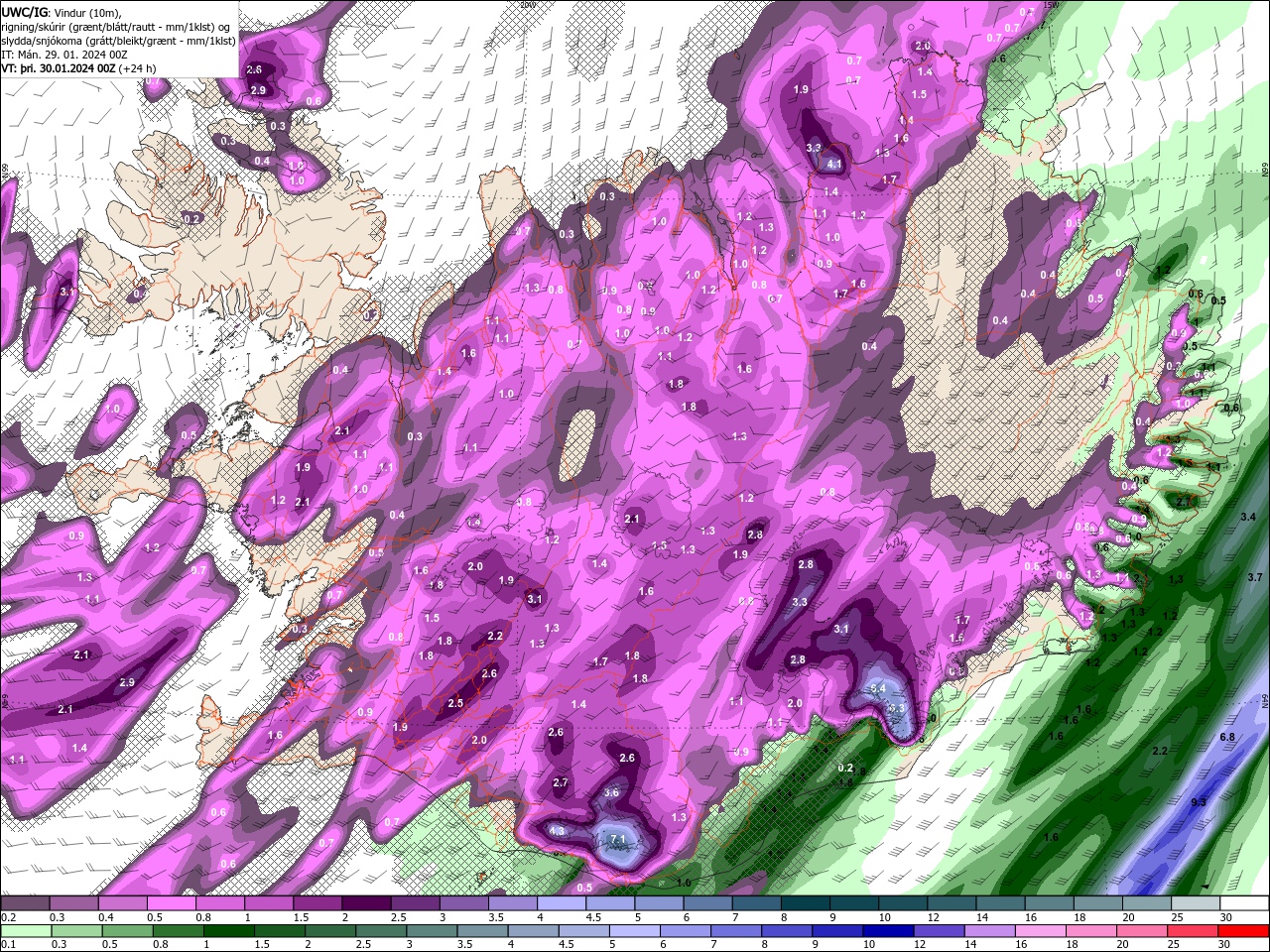Click the 7.1 precipitation value on the map
The width and height of the screenshot is (1270, 952).
click(619, 840)
